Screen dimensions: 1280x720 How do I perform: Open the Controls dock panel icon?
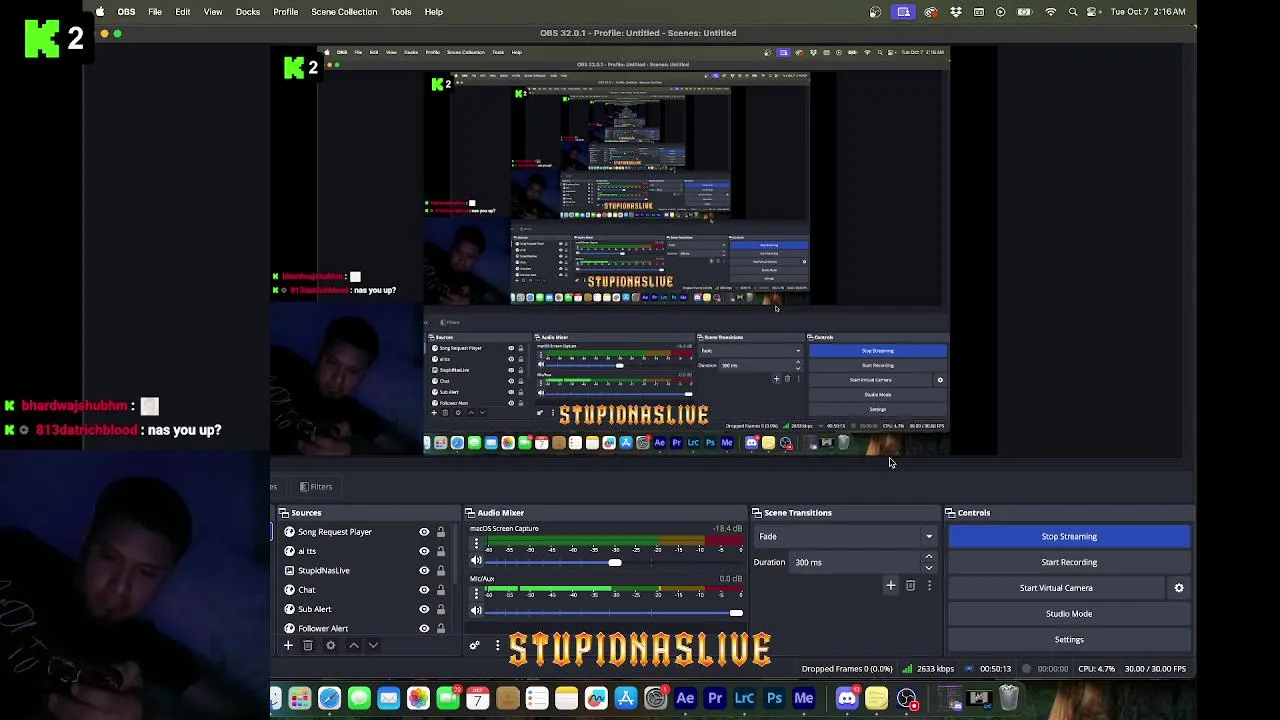[x=950, y=513]
